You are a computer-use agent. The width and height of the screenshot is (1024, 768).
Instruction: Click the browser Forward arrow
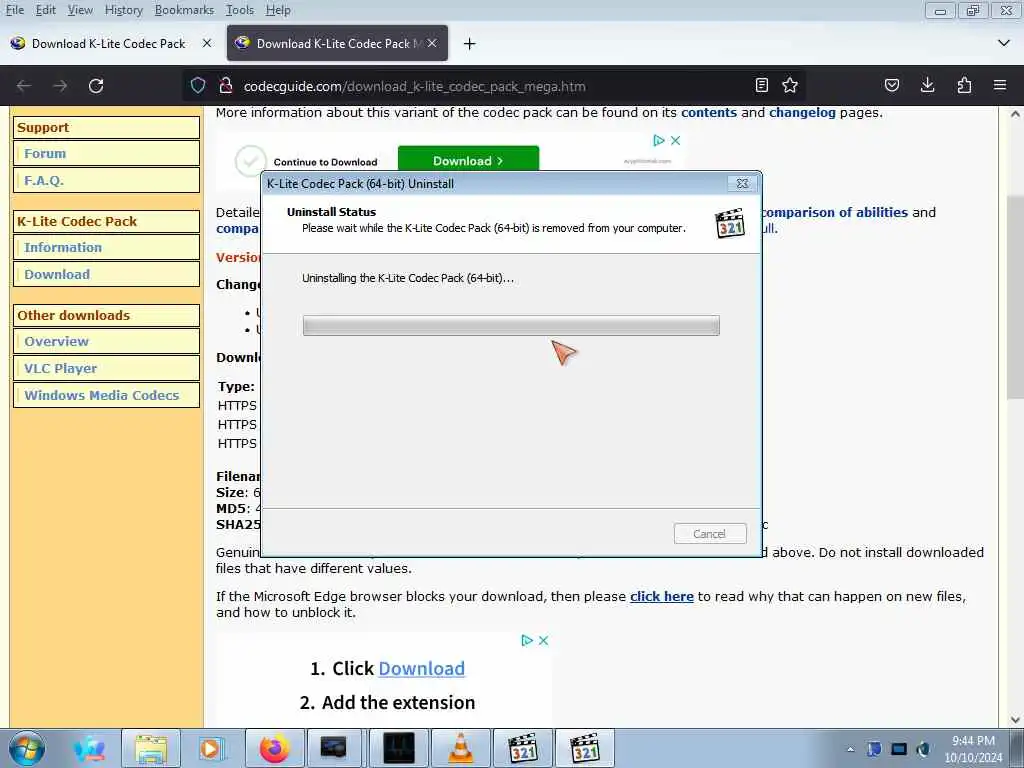point(60,86)
